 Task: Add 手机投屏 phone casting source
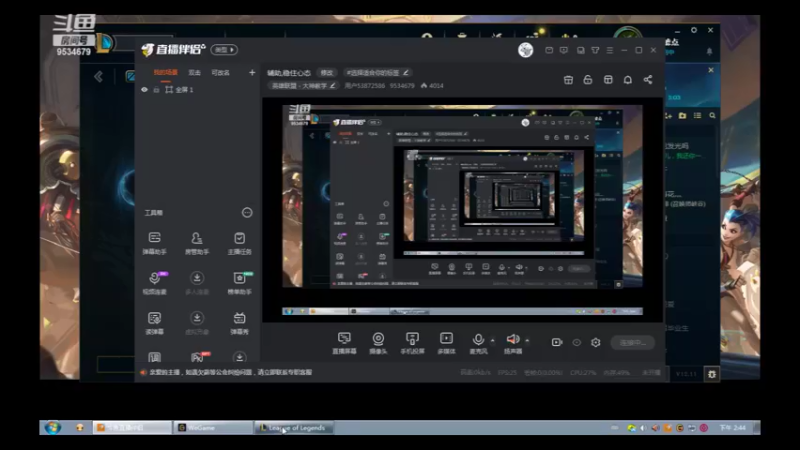(412, 343)
